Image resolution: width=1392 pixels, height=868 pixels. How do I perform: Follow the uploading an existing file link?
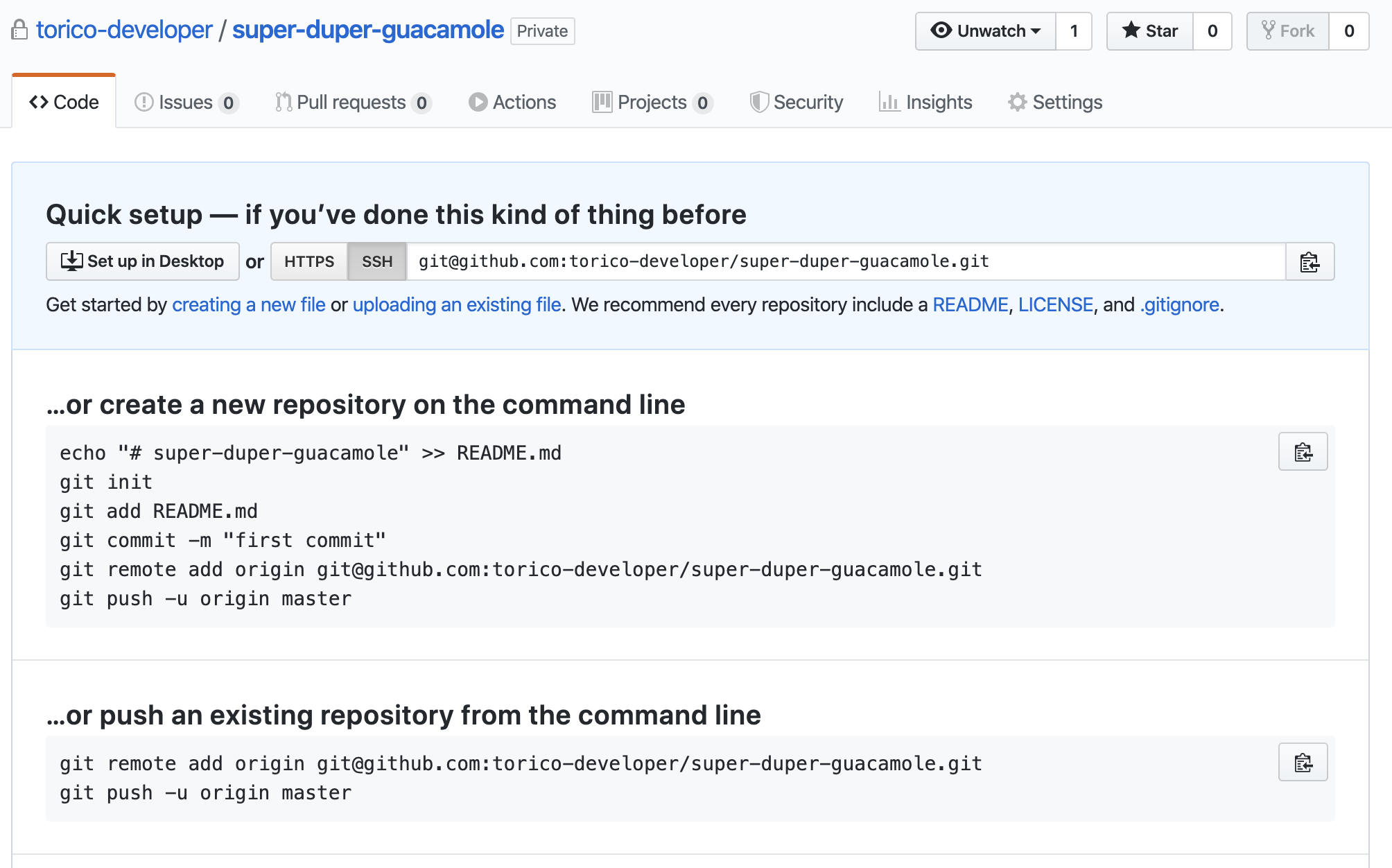[457, 304]
